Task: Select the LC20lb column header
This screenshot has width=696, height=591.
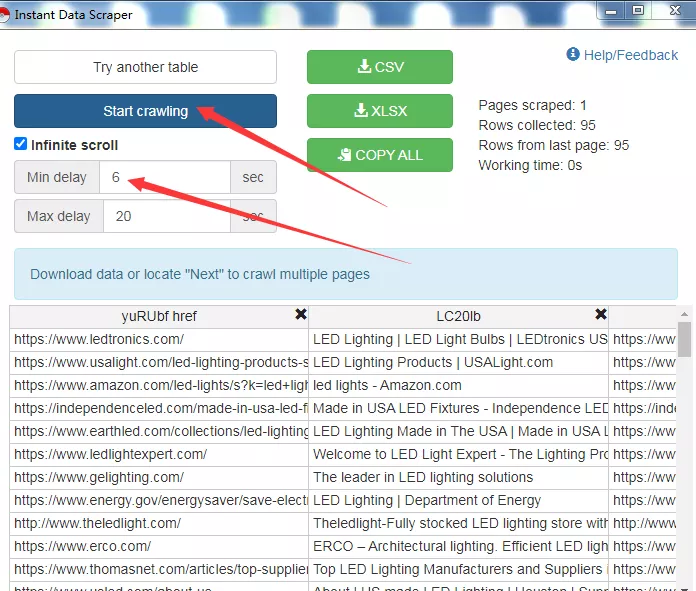Action: point(458,317)
